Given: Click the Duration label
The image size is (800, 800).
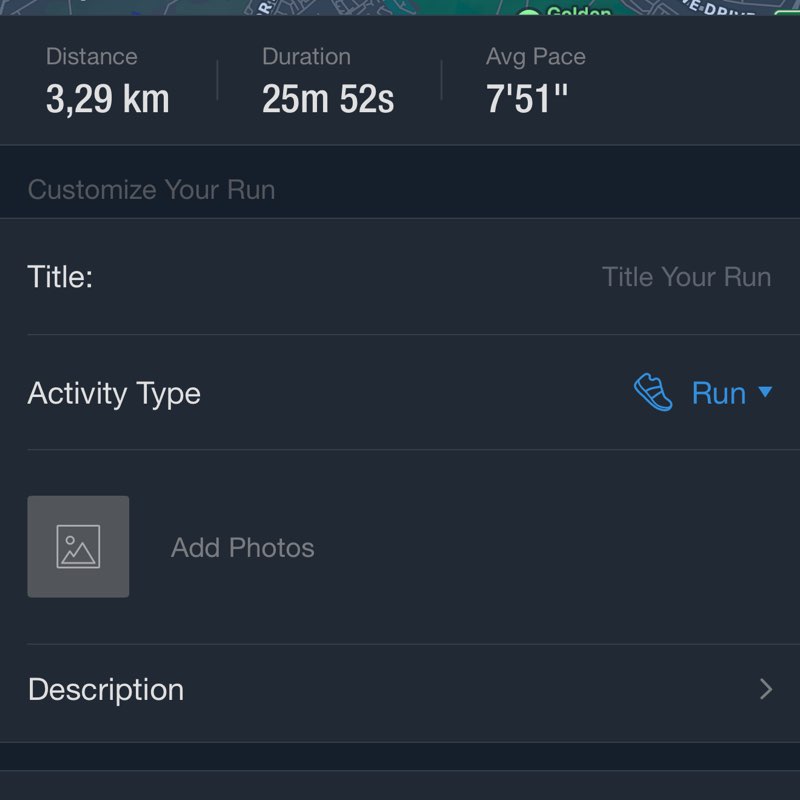Looking at the screenshot, I should tap(306, 57).
